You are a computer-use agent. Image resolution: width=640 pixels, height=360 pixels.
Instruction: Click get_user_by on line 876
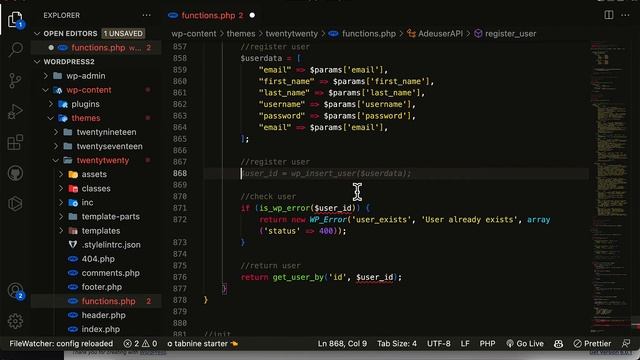[x=298, y=277]
